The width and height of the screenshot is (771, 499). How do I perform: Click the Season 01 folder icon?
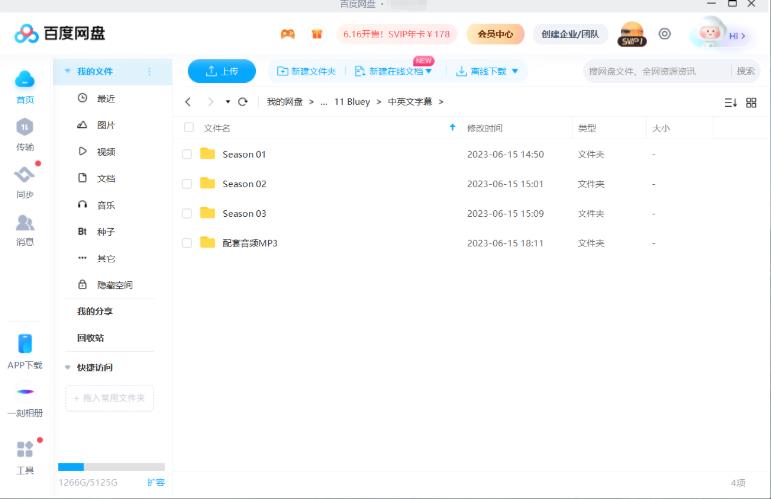click(208, 154)
